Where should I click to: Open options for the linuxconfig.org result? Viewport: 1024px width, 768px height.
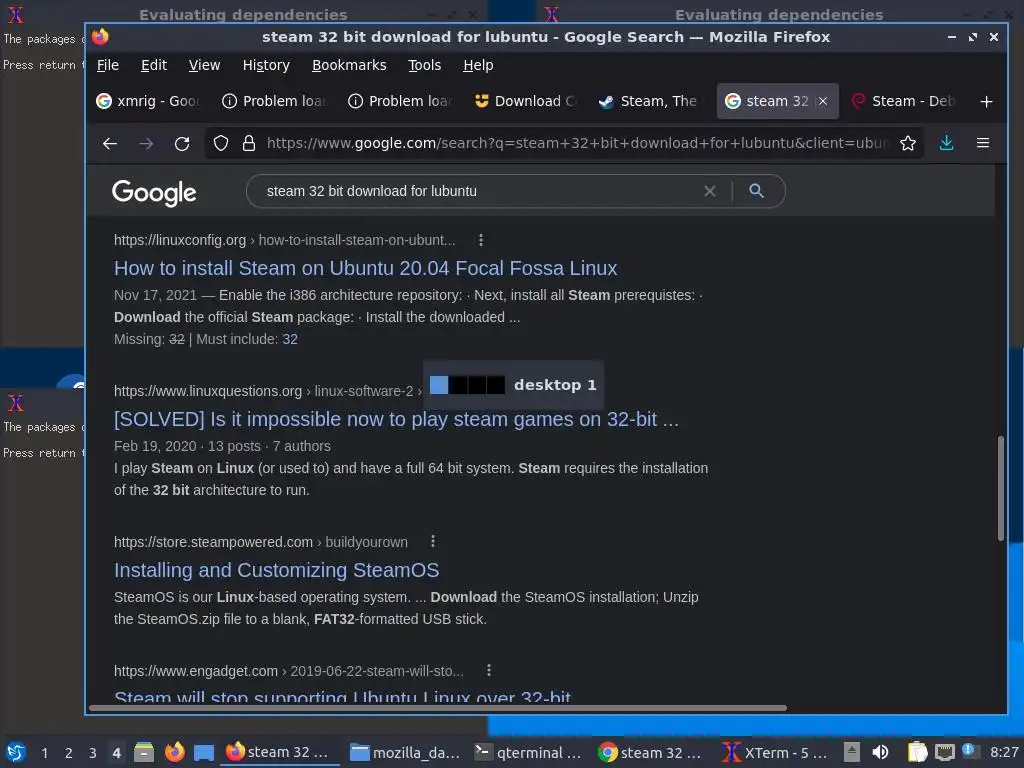(x=481, y=240)
